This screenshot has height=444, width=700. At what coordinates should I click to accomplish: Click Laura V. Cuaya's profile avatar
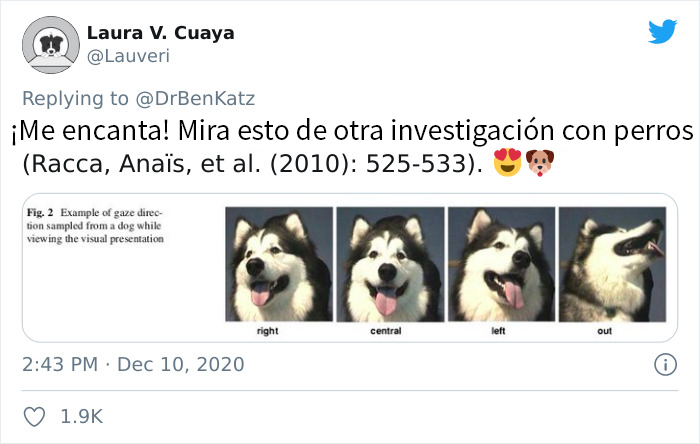pyautogui.click(x=51, y=45)
